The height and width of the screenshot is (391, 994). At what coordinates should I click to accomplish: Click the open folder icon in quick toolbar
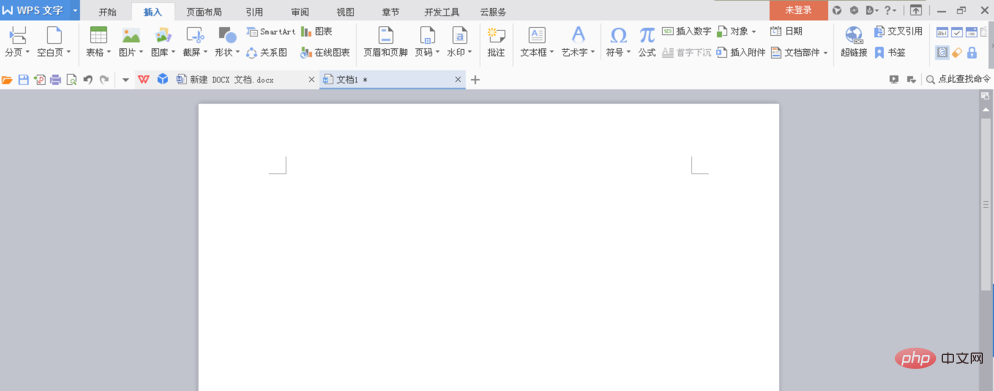tap(8, 80)
